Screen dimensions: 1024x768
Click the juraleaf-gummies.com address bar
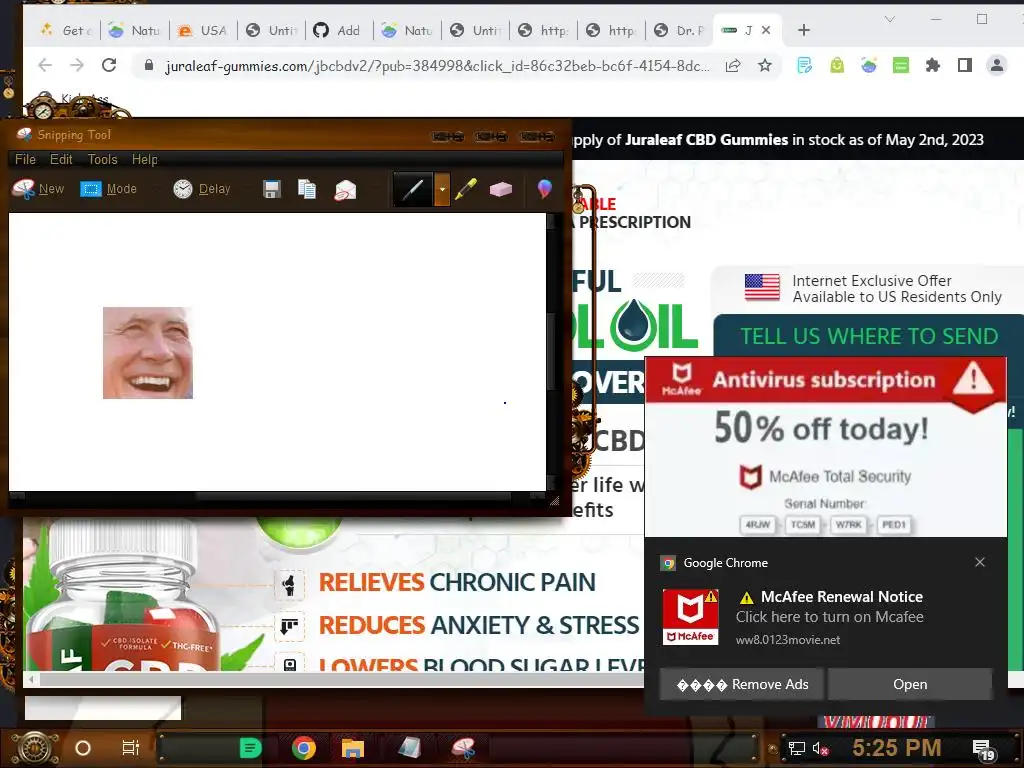coord(436,66)
